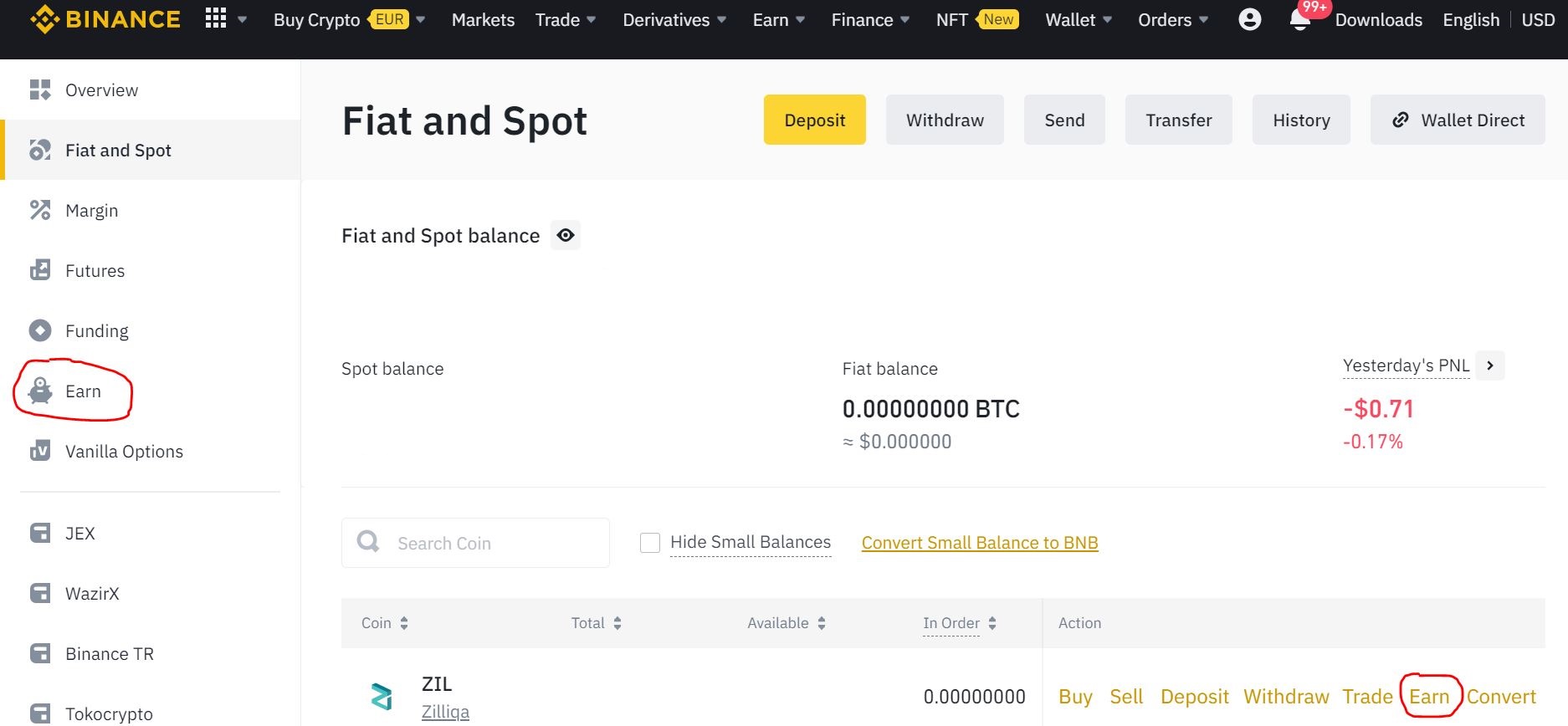The width and height of the screenshot is (1568, 726).
Task: Open NFT New menu item
Action: pyautogui.click(x=977, y=19)
